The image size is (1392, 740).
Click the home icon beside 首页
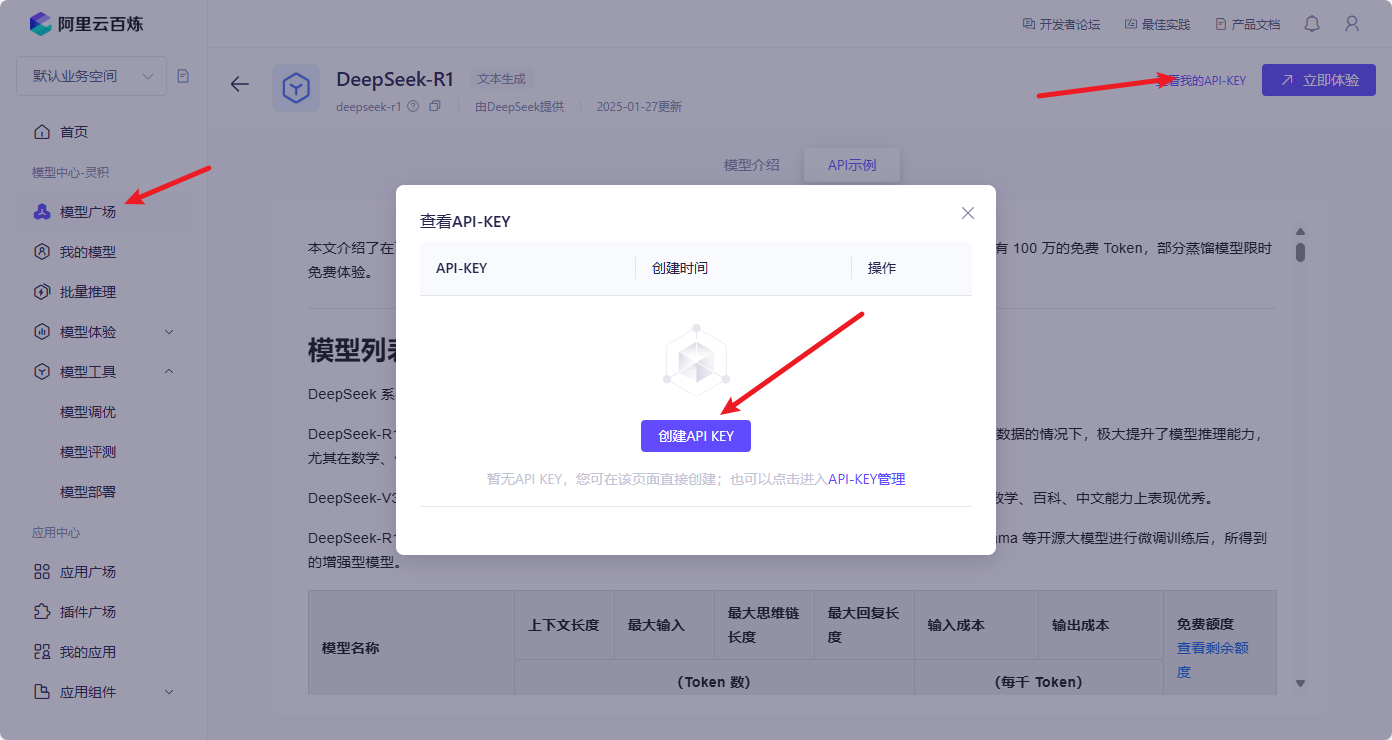pos(42,132)
